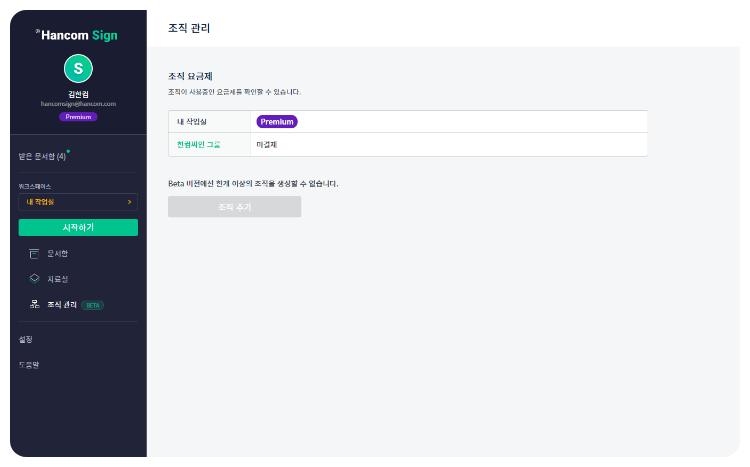
Task: Open the 자료실 menu item
Action: point(57,279)
